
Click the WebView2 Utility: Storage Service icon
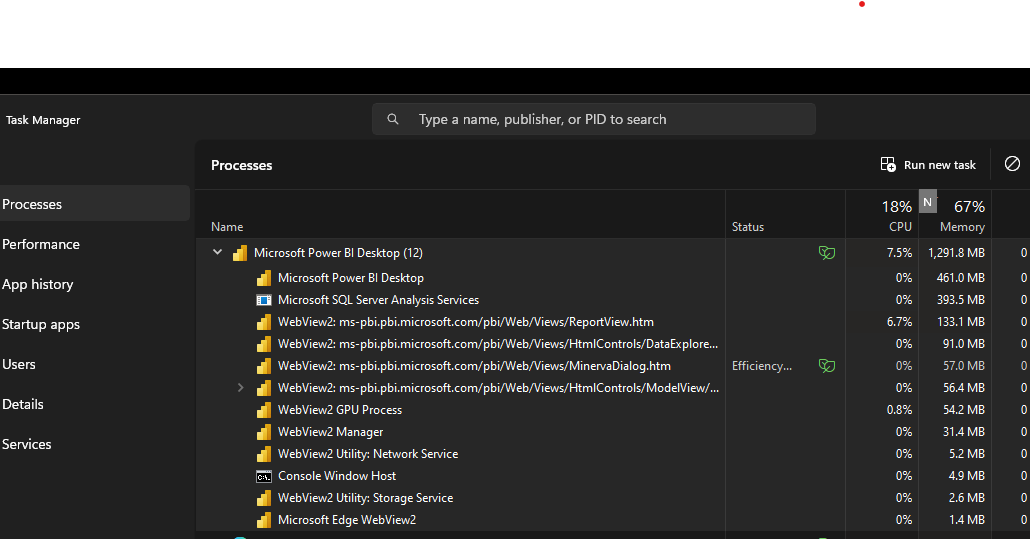(263, 498)
